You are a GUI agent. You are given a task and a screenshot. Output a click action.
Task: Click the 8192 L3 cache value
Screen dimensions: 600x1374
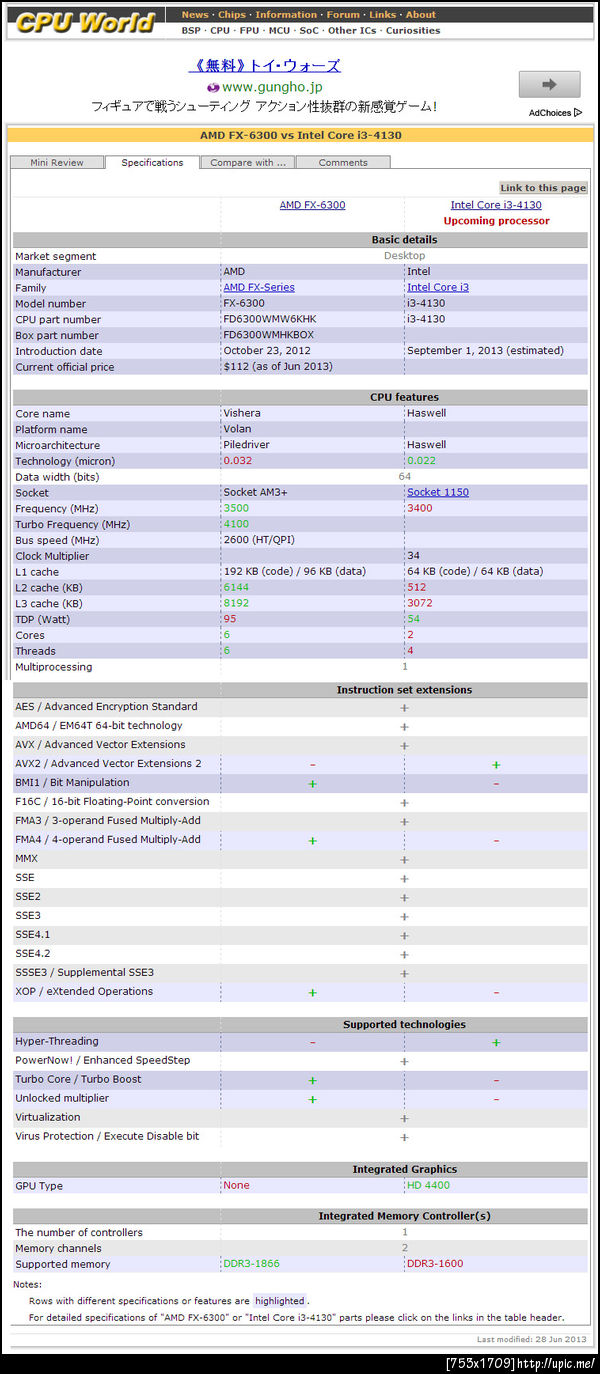point(236,603)
